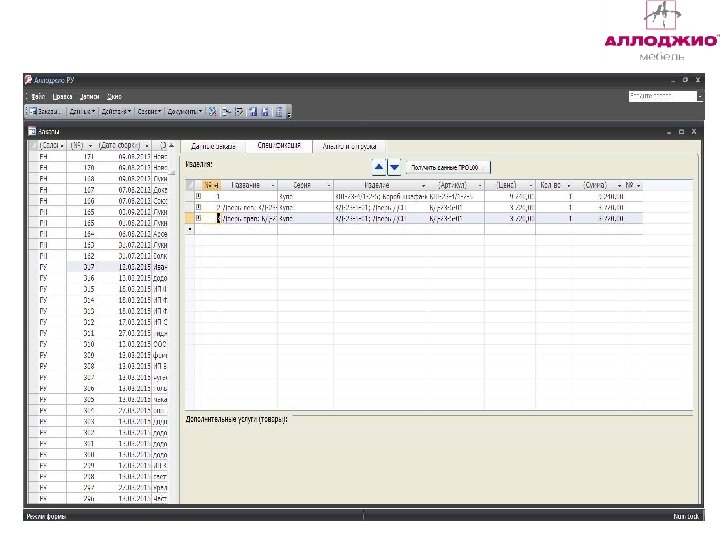Click the application icon in the title bar
The image size is (720, 540).
pyautogui.click(x=28, y=80)
